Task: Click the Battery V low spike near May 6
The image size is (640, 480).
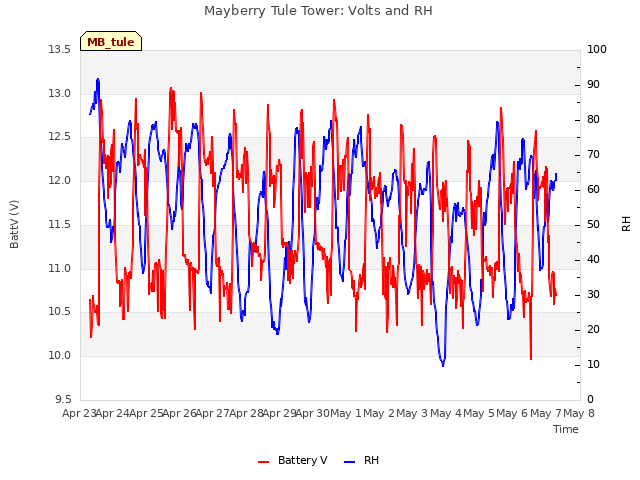Action: 531,358
